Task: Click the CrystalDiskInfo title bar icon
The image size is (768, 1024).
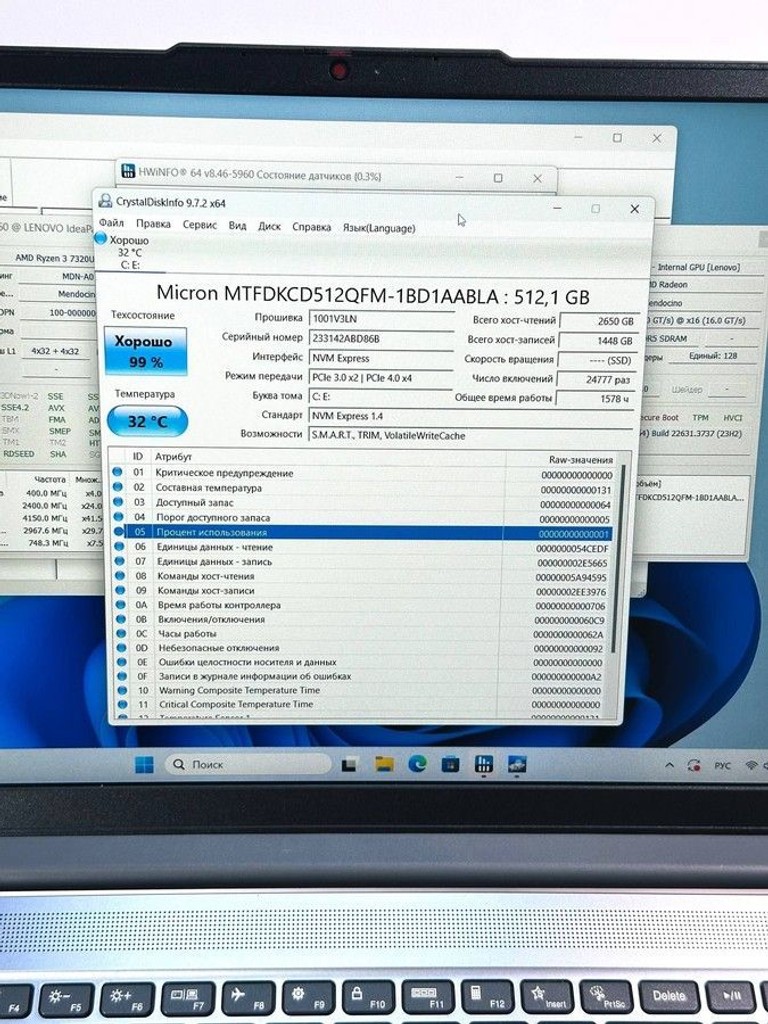Action: tap(105, 201)
